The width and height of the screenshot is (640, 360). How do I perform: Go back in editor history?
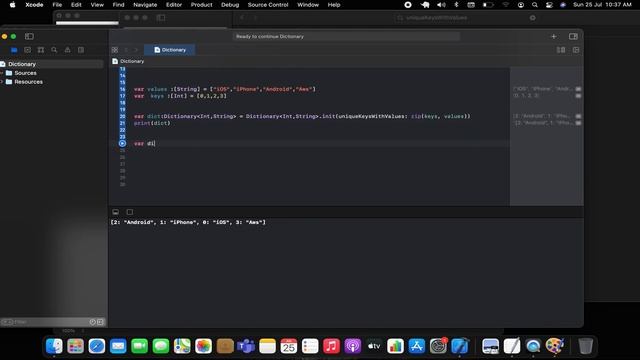(x=126, y=50)
